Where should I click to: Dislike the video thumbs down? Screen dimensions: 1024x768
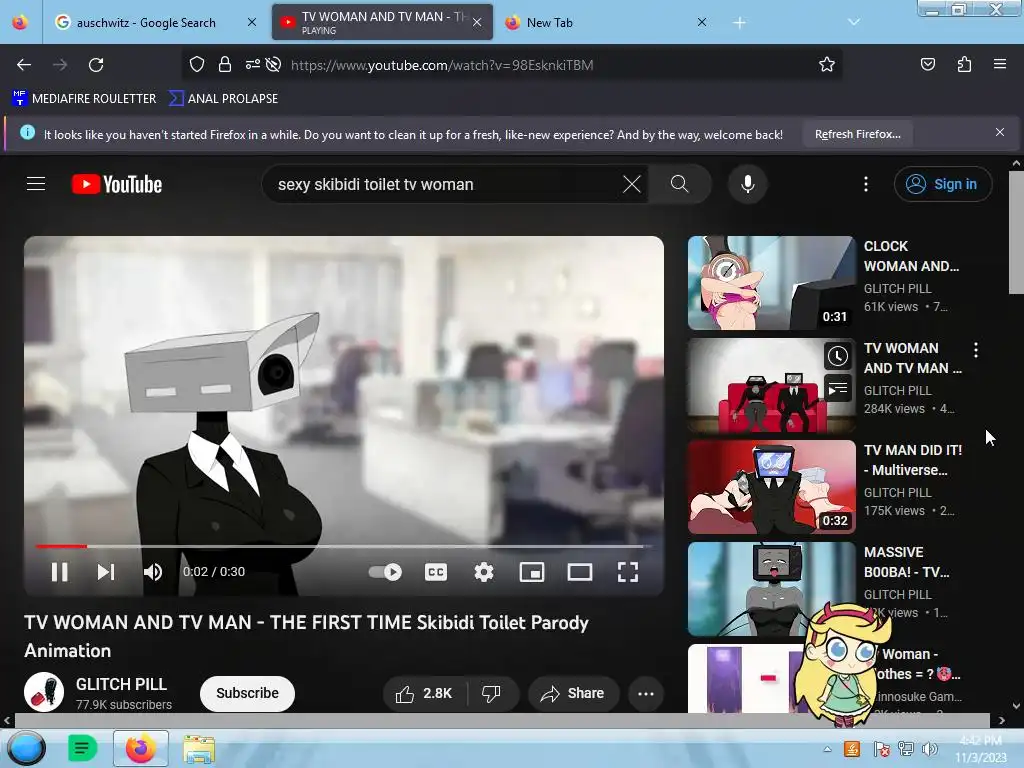492,694
